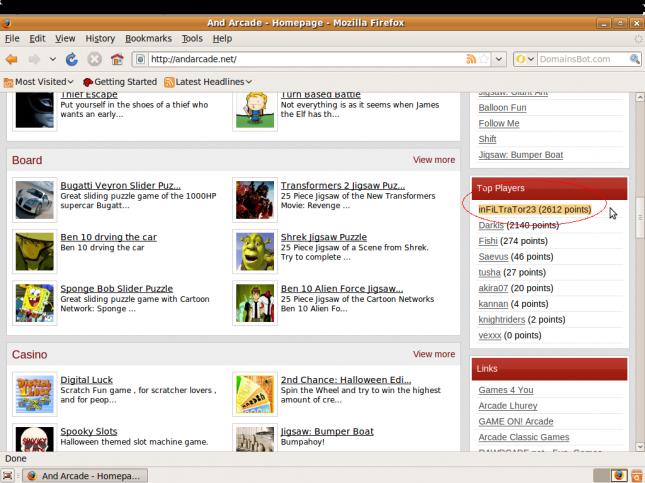Open the Shrek Jigsaw Puzzle link
Screen dimensions: 645x483
324,237
